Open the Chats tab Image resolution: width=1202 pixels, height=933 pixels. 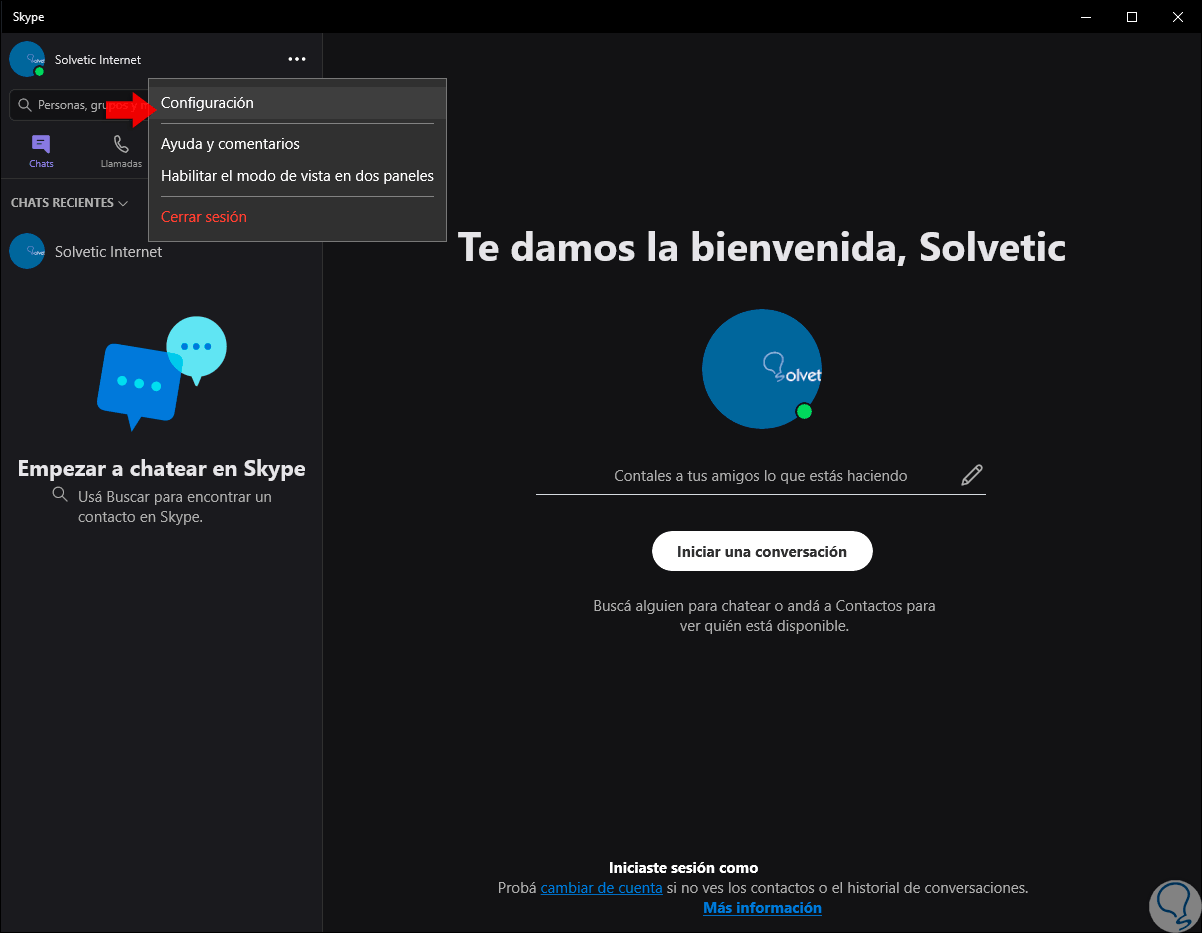tap(41, 151)
